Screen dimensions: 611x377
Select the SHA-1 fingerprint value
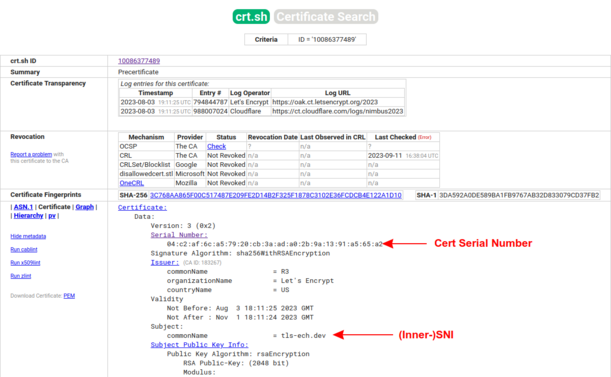click(x=519, y=195)
